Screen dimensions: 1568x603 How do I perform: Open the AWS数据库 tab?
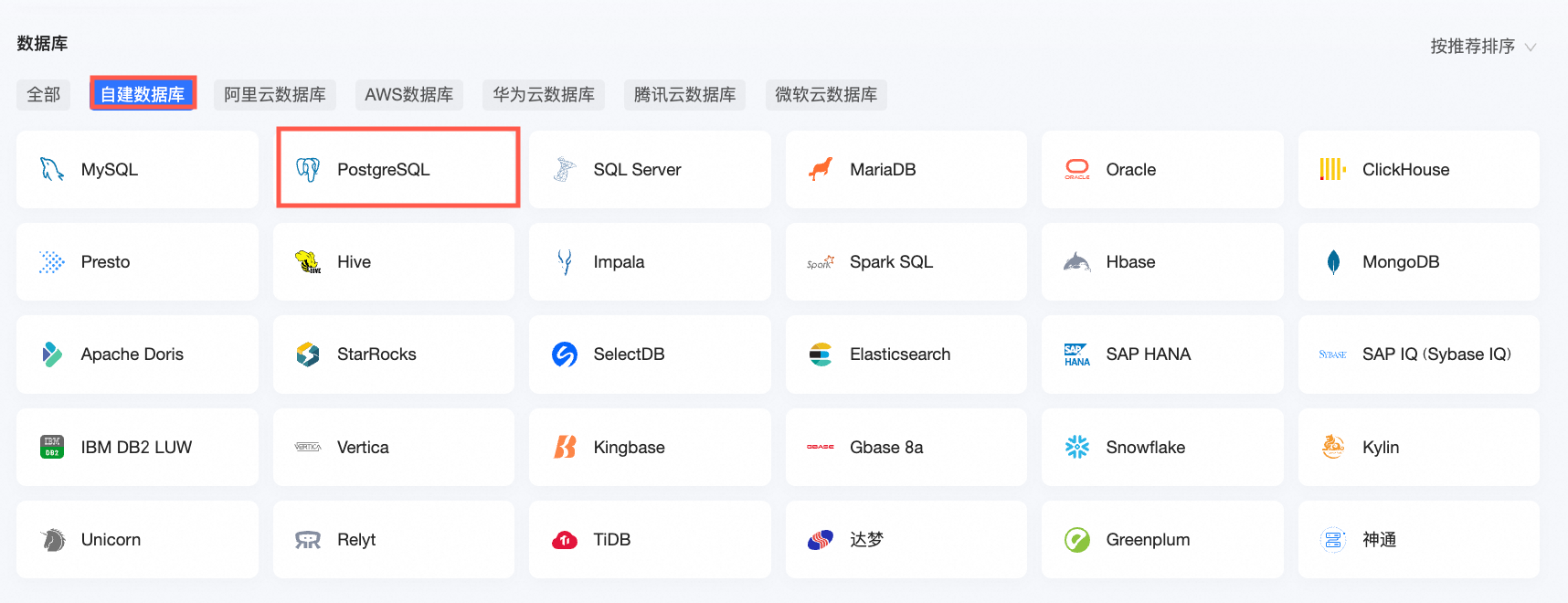[409, 94]
